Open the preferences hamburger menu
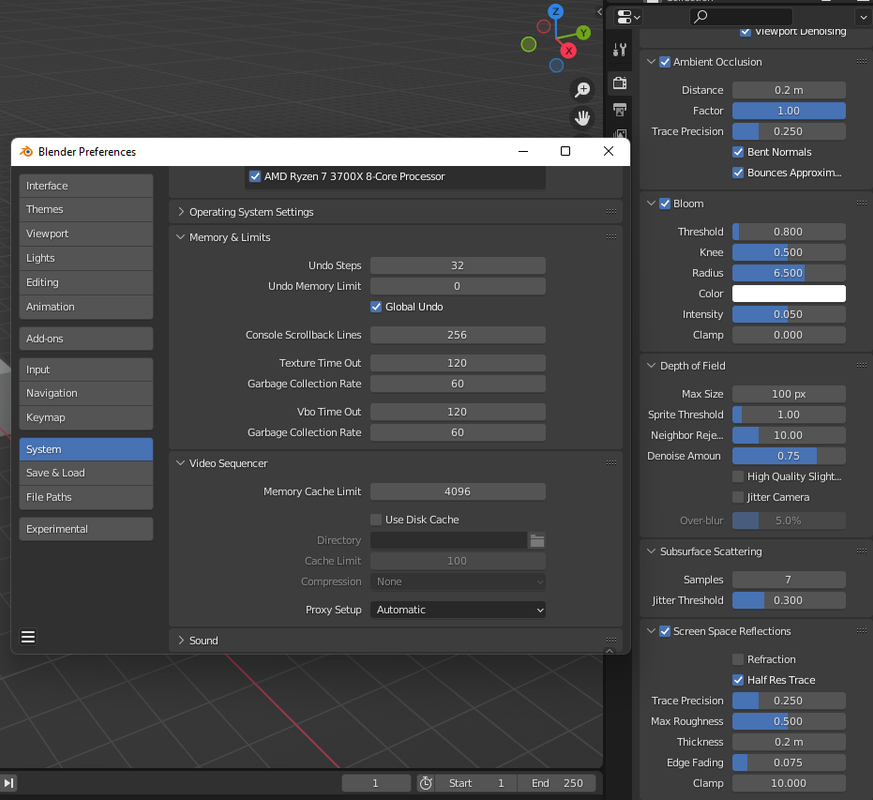Image resolution: width=873 pixels, height=800 pixels. tap(28, 636)
